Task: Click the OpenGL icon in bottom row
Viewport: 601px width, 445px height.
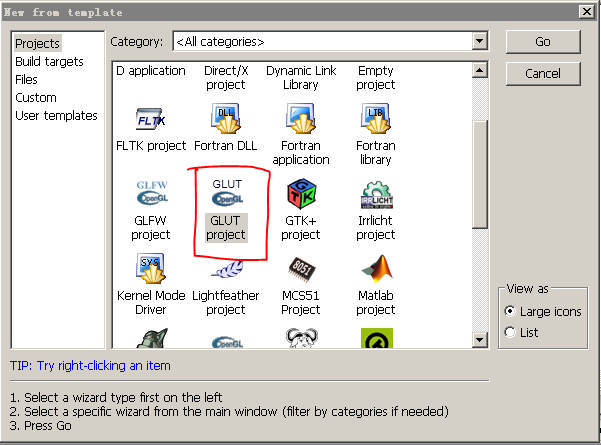Action: (x=227, y=342)
